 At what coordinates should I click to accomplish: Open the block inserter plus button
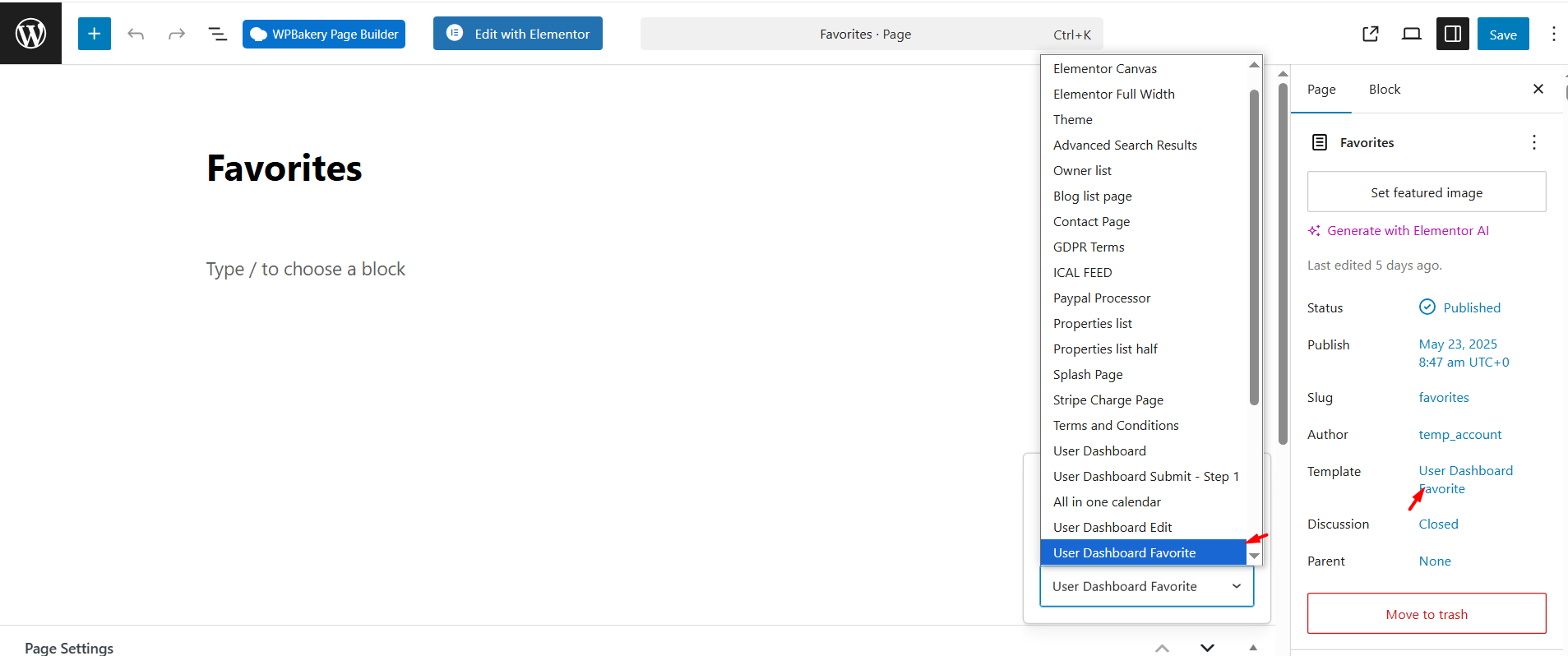click(x=95, y=34)
